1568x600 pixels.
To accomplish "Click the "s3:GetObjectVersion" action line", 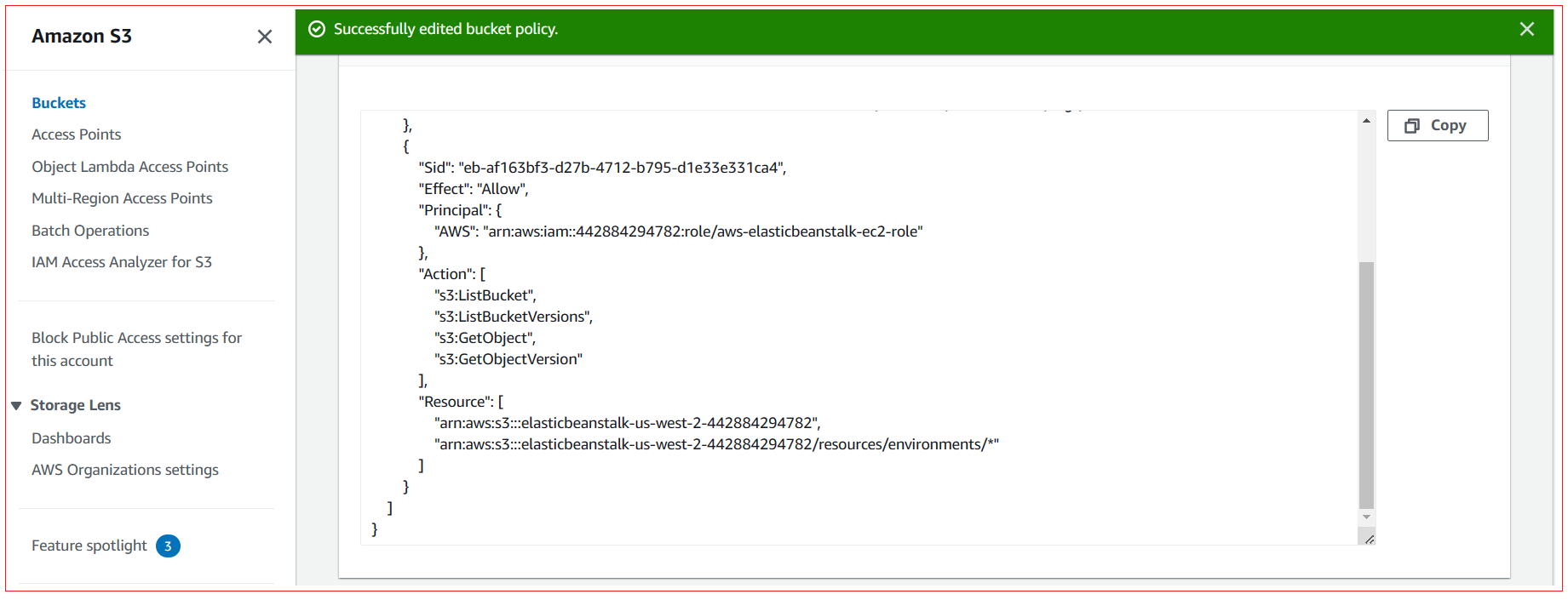I will click(508, 359).
